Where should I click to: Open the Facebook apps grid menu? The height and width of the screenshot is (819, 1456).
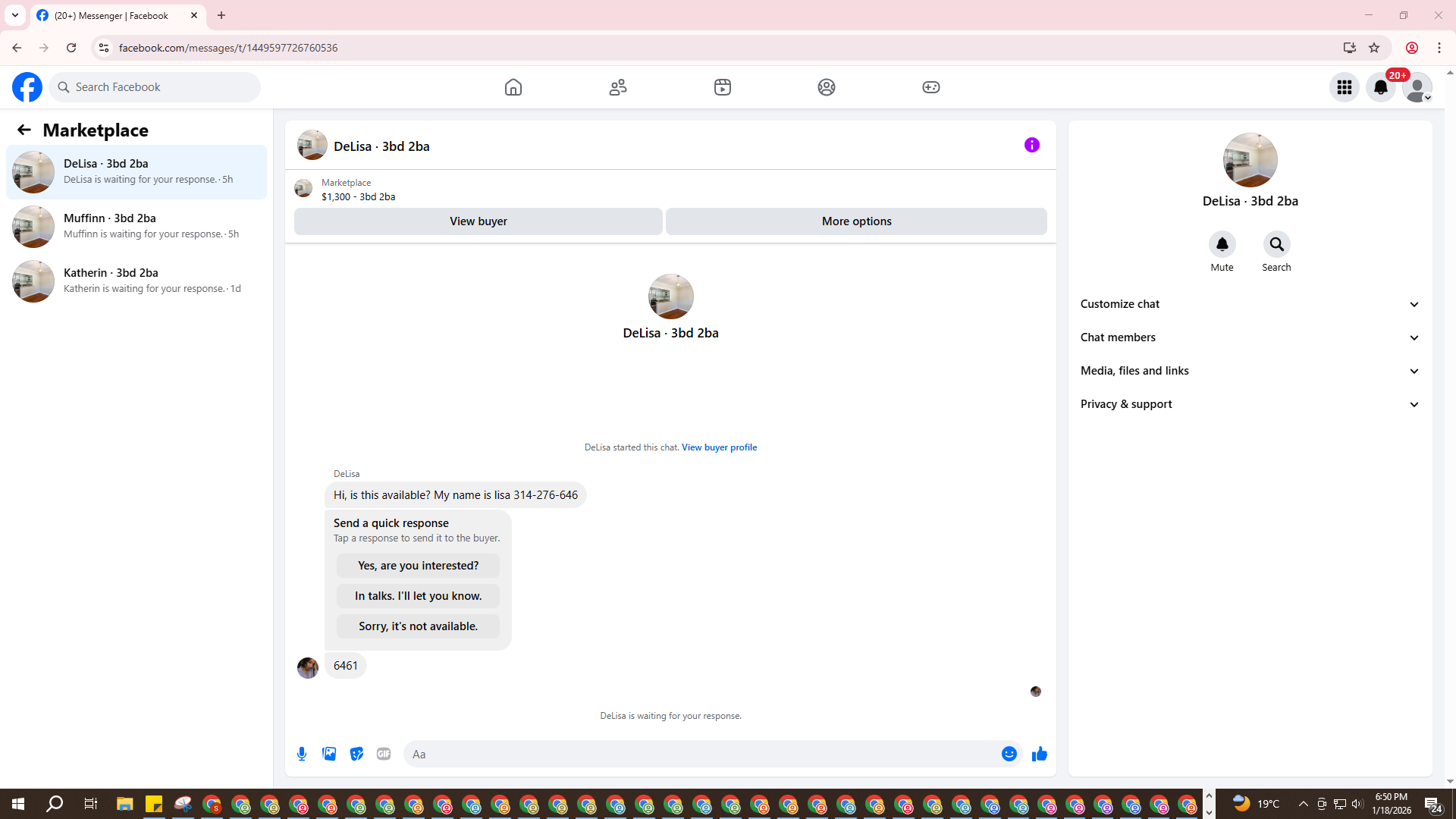[1345, 87]
